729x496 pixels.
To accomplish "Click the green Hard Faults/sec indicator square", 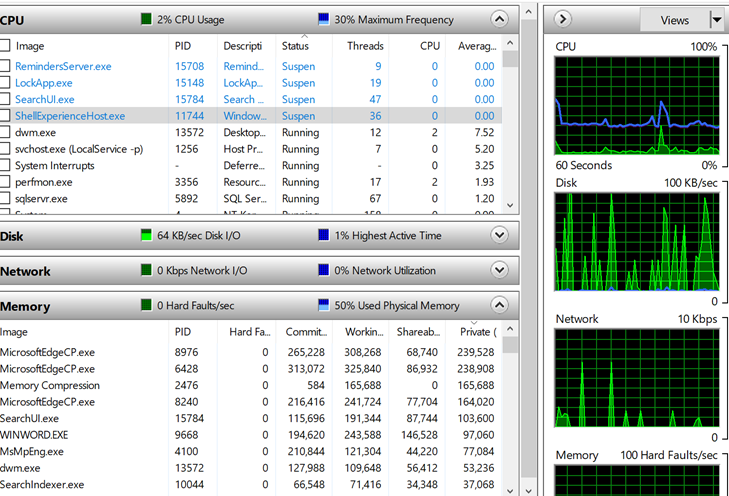I will point(146,305).
